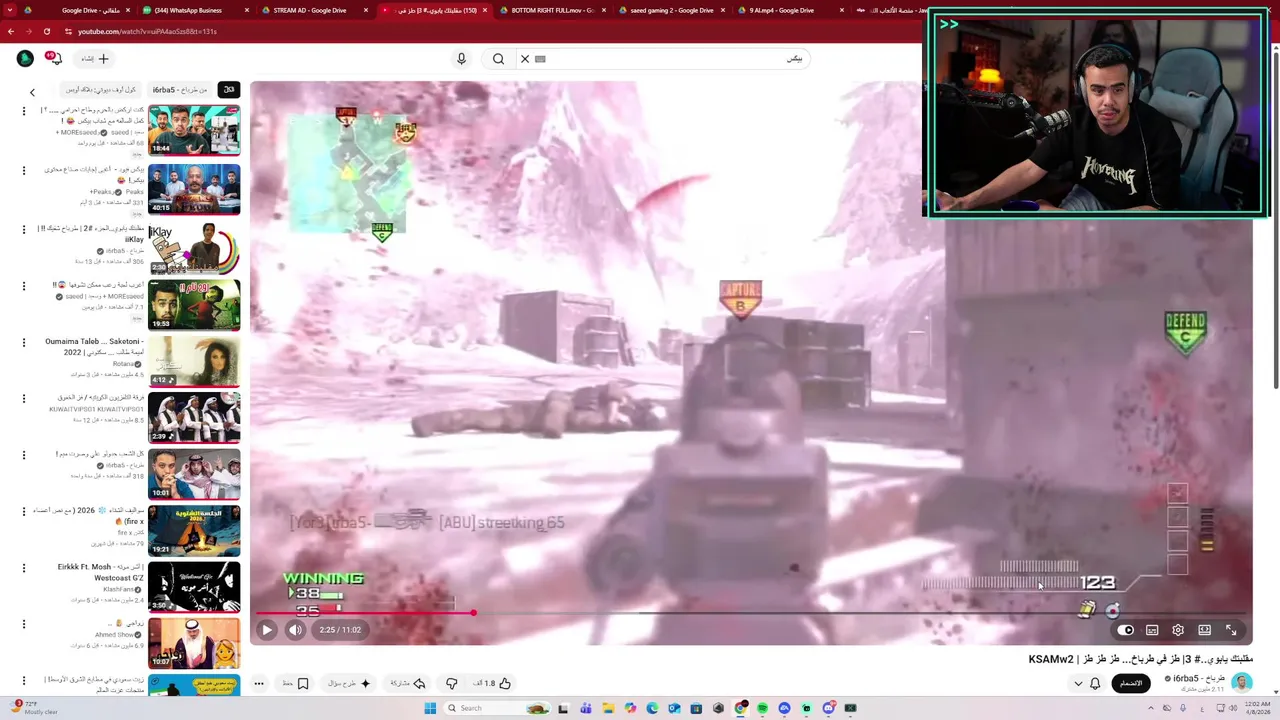Open the iiKlay 2:30 suggested video
This screenshot has width=1280, height=720.
[194, 247]
